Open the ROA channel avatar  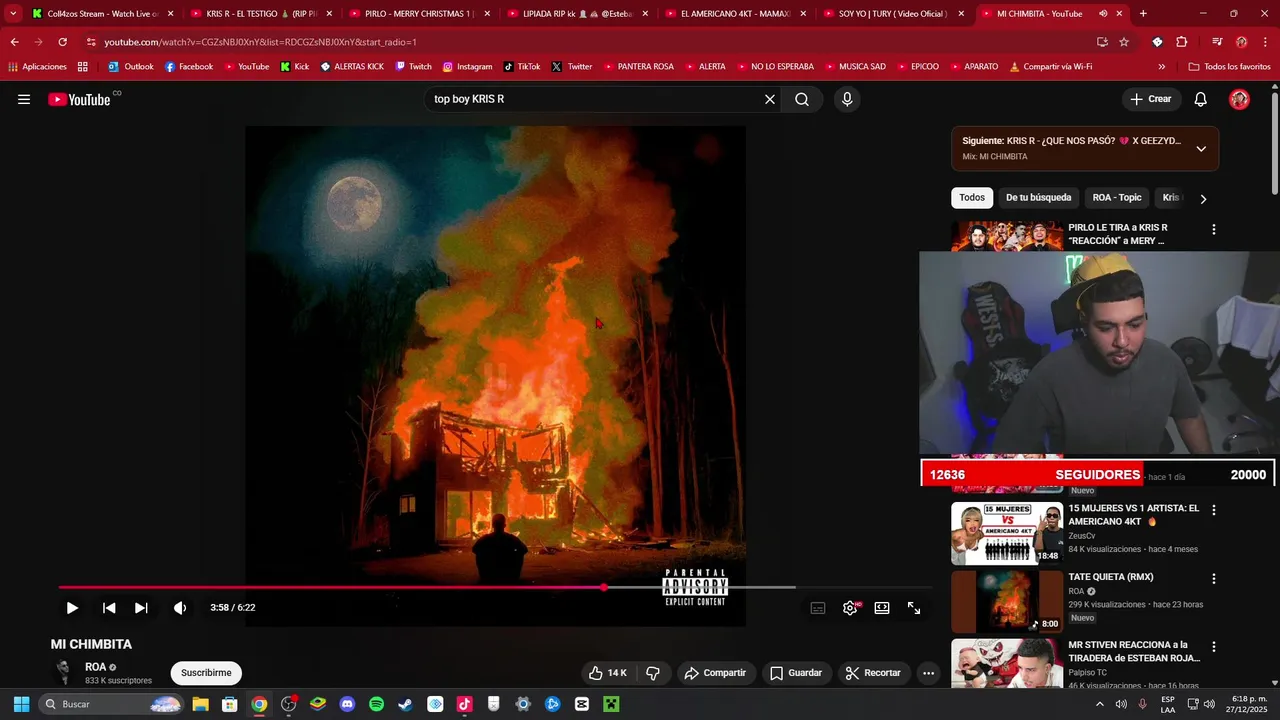[64, 672]
